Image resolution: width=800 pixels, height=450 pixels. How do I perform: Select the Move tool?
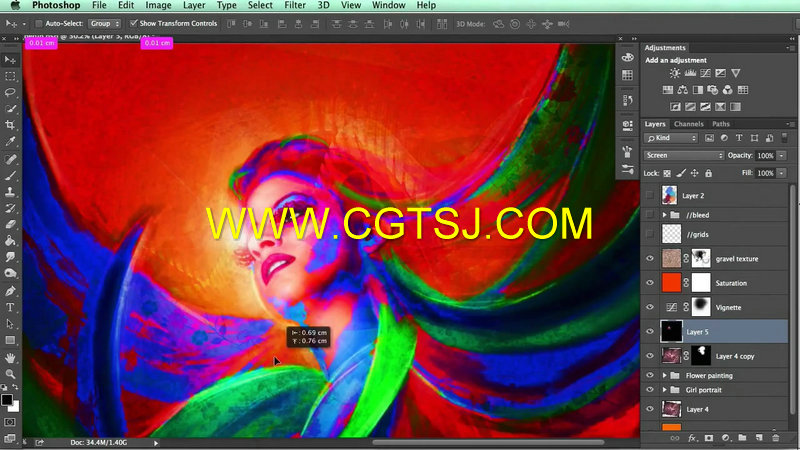coord(10,60)
